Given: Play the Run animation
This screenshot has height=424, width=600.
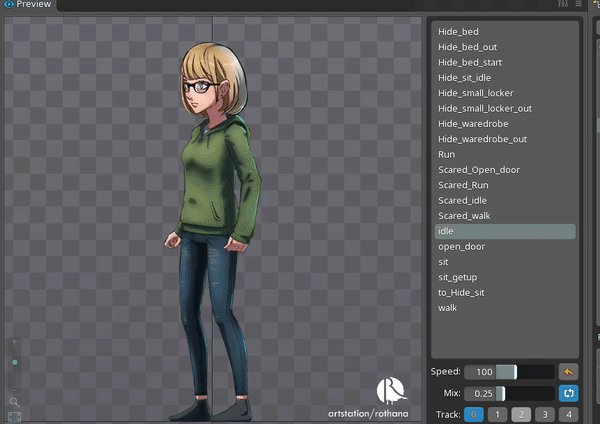Looking at the screenshot, I should [x=505, y=154].
